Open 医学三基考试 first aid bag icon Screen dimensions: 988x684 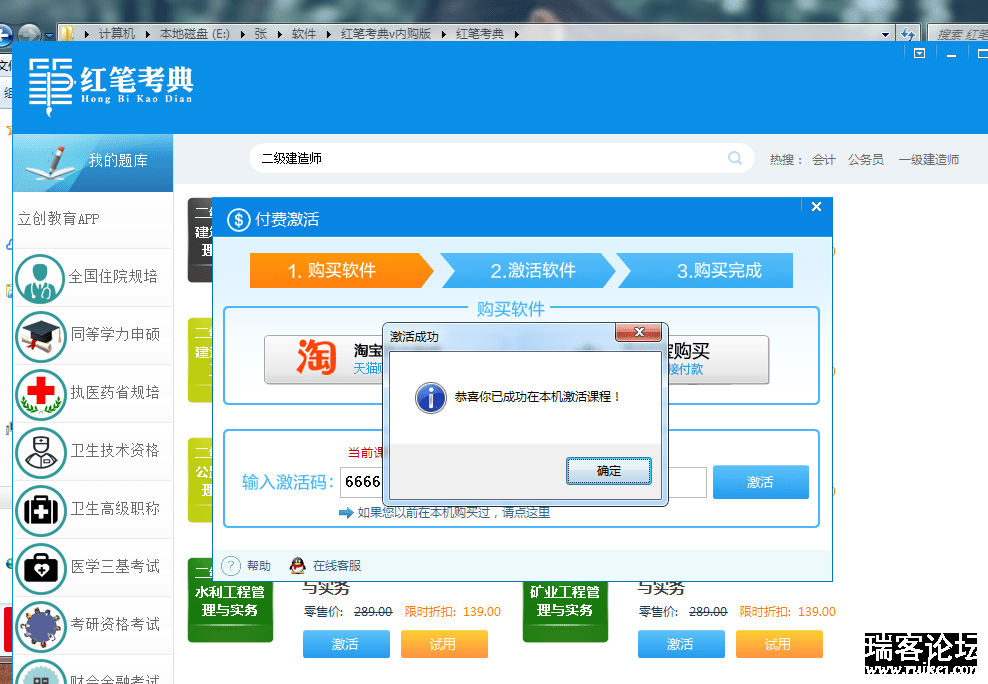[x=40, y=568]
